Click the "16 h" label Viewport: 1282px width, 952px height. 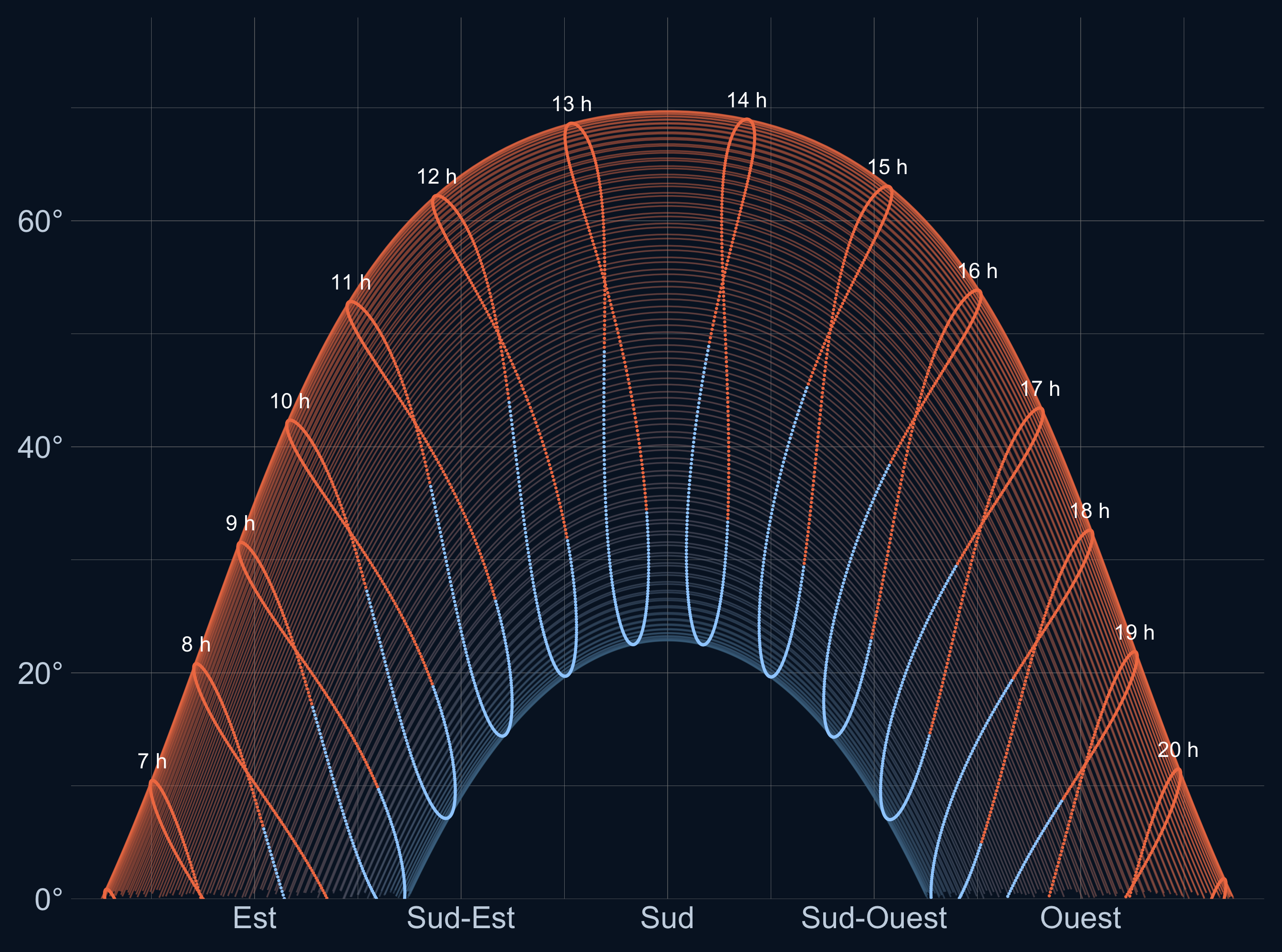978,271
